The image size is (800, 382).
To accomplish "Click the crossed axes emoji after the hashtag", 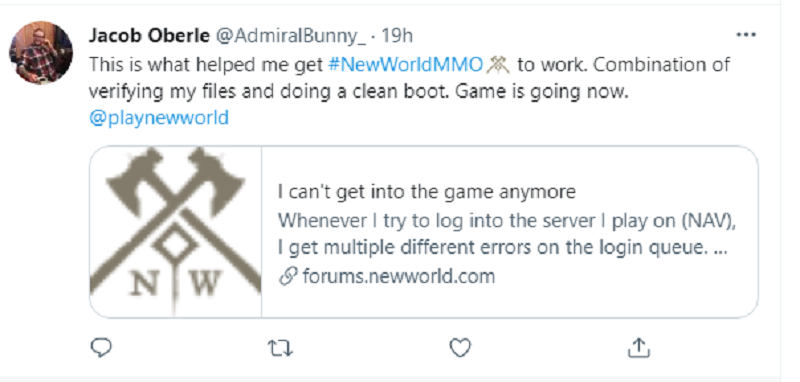I will pos(498,65).
